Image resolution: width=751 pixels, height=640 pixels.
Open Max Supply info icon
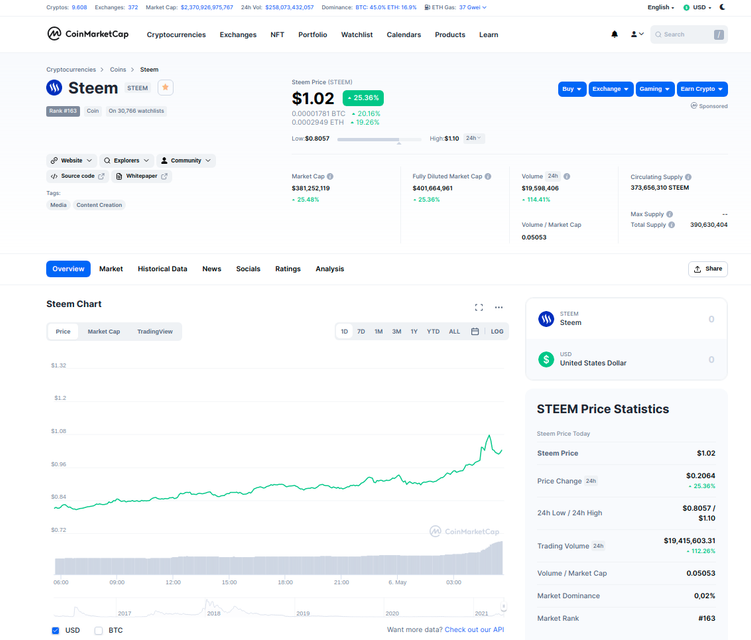tap(670, 214)
